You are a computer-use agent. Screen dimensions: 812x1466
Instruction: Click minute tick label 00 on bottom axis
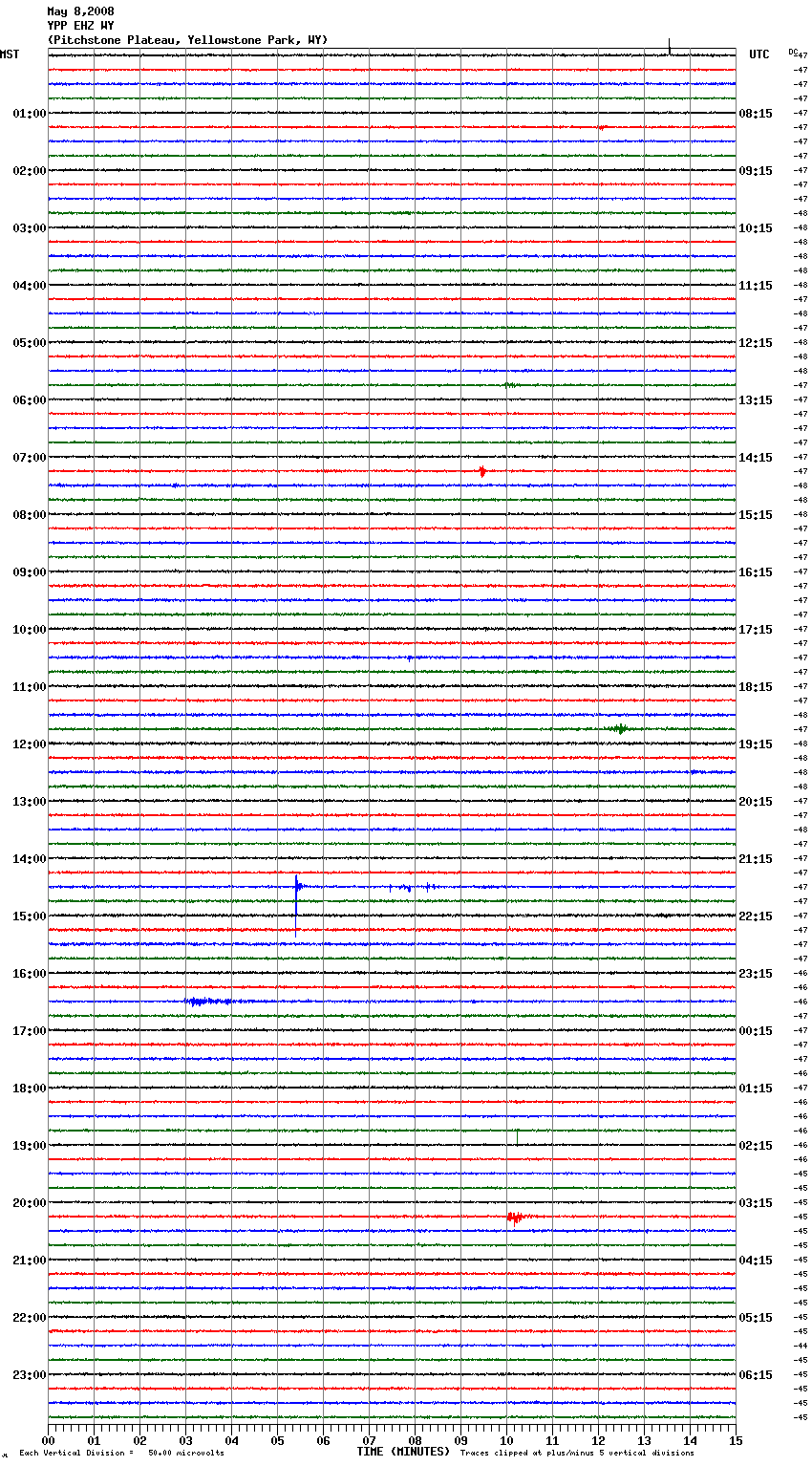[48, 1440]
